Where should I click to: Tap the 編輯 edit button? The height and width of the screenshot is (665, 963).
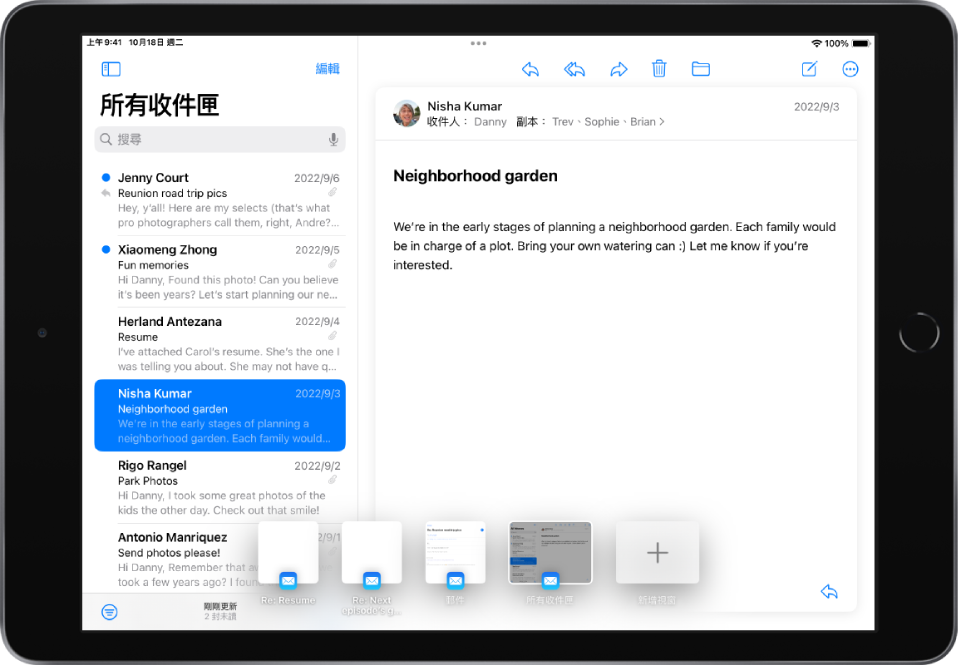tap(327, 69)
